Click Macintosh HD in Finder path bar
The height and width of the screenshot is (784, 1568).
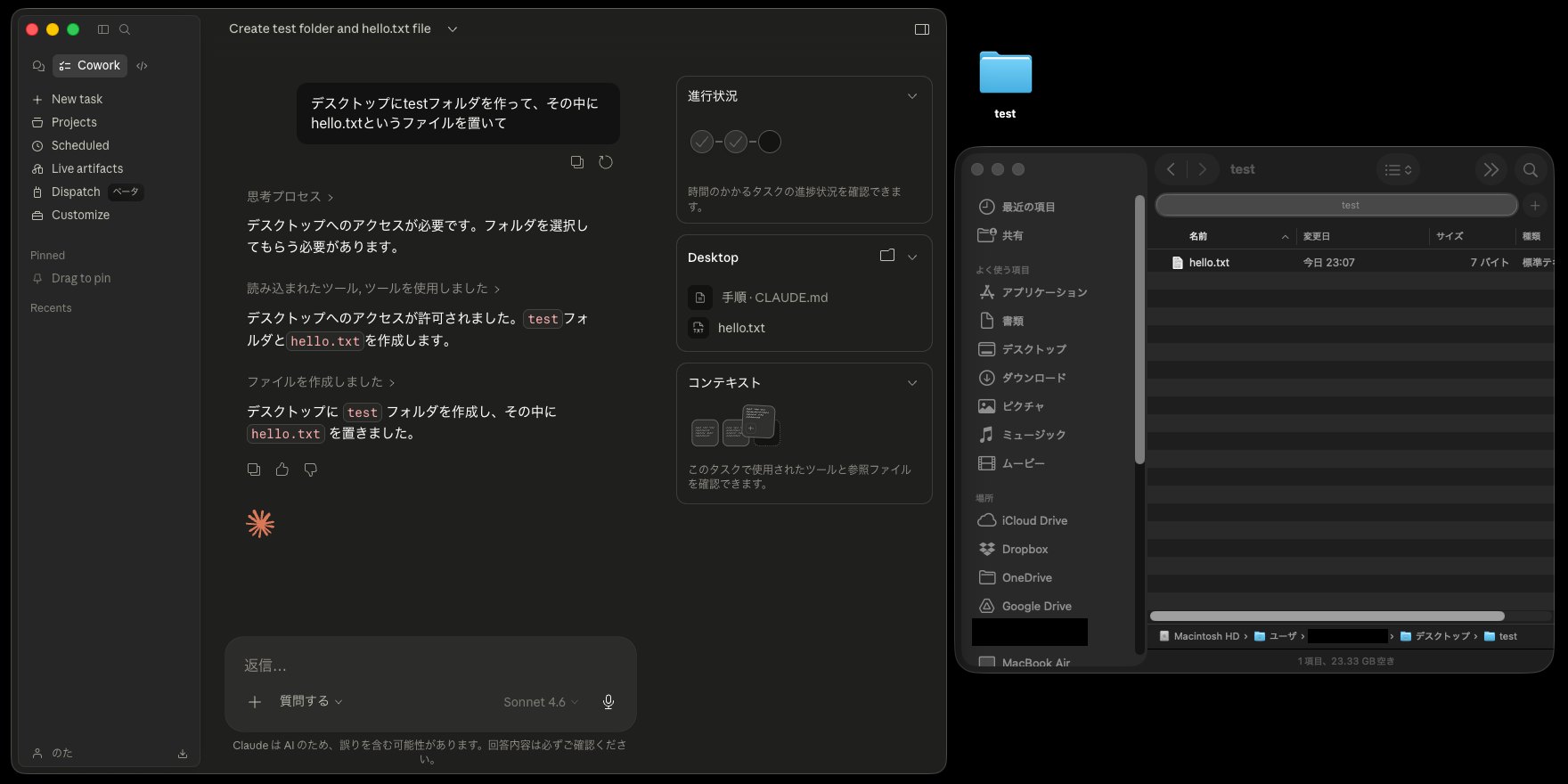tap(1199, 637)
